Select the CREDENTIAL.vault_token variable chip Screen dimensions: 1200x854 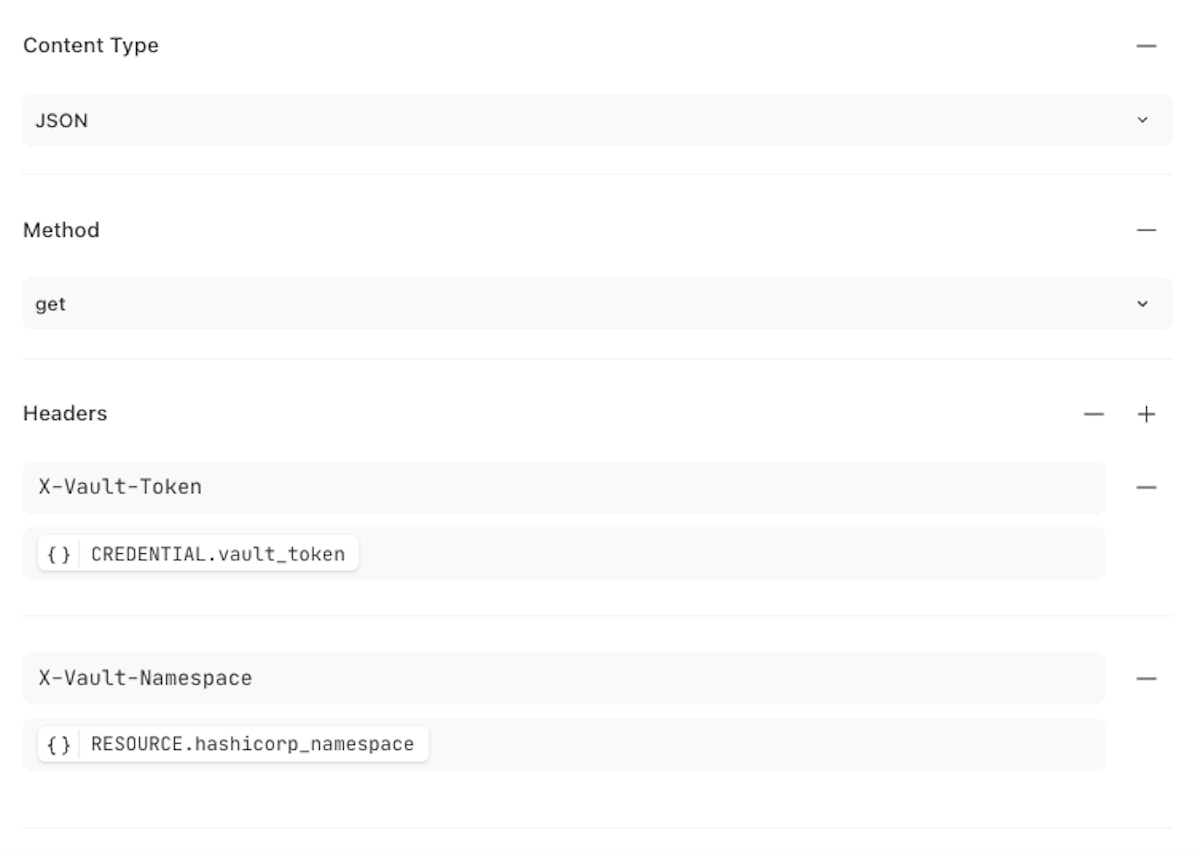pyautogui.click(x=217, y=554)
